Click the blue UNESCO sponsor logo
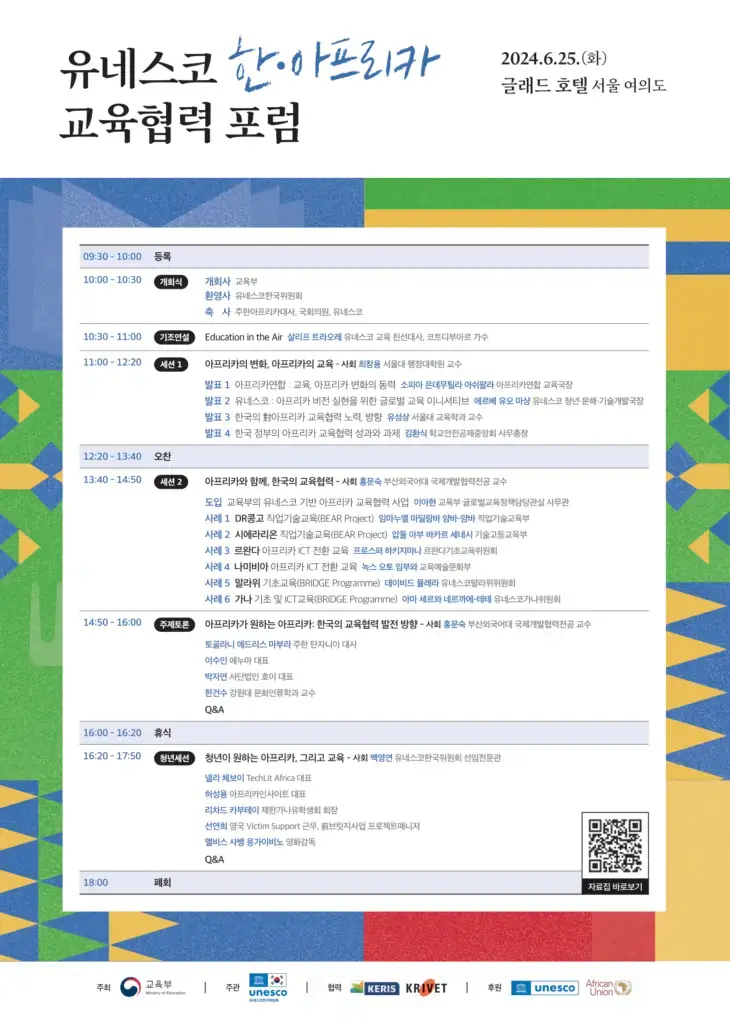This screenshot has height=1024, width=730. click(x=544, y=988)
